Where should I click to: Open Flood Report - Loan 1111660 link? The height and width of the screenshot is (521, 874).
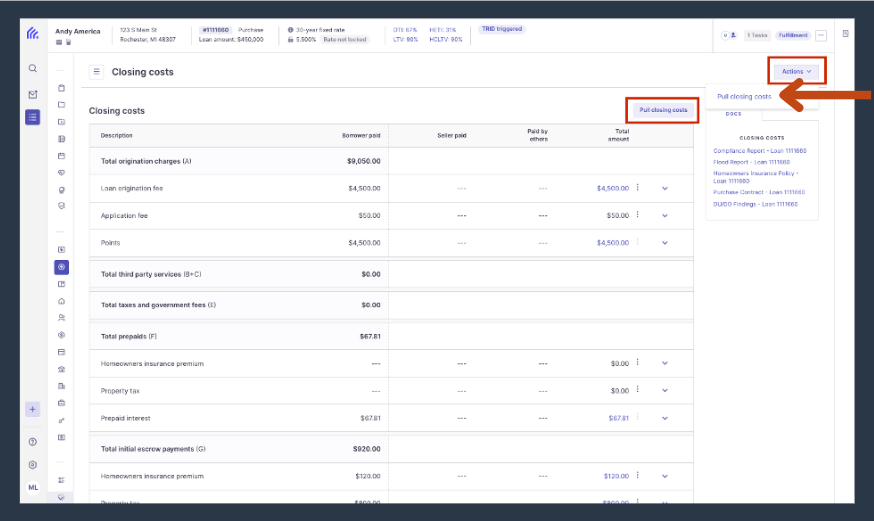[751, 162]
